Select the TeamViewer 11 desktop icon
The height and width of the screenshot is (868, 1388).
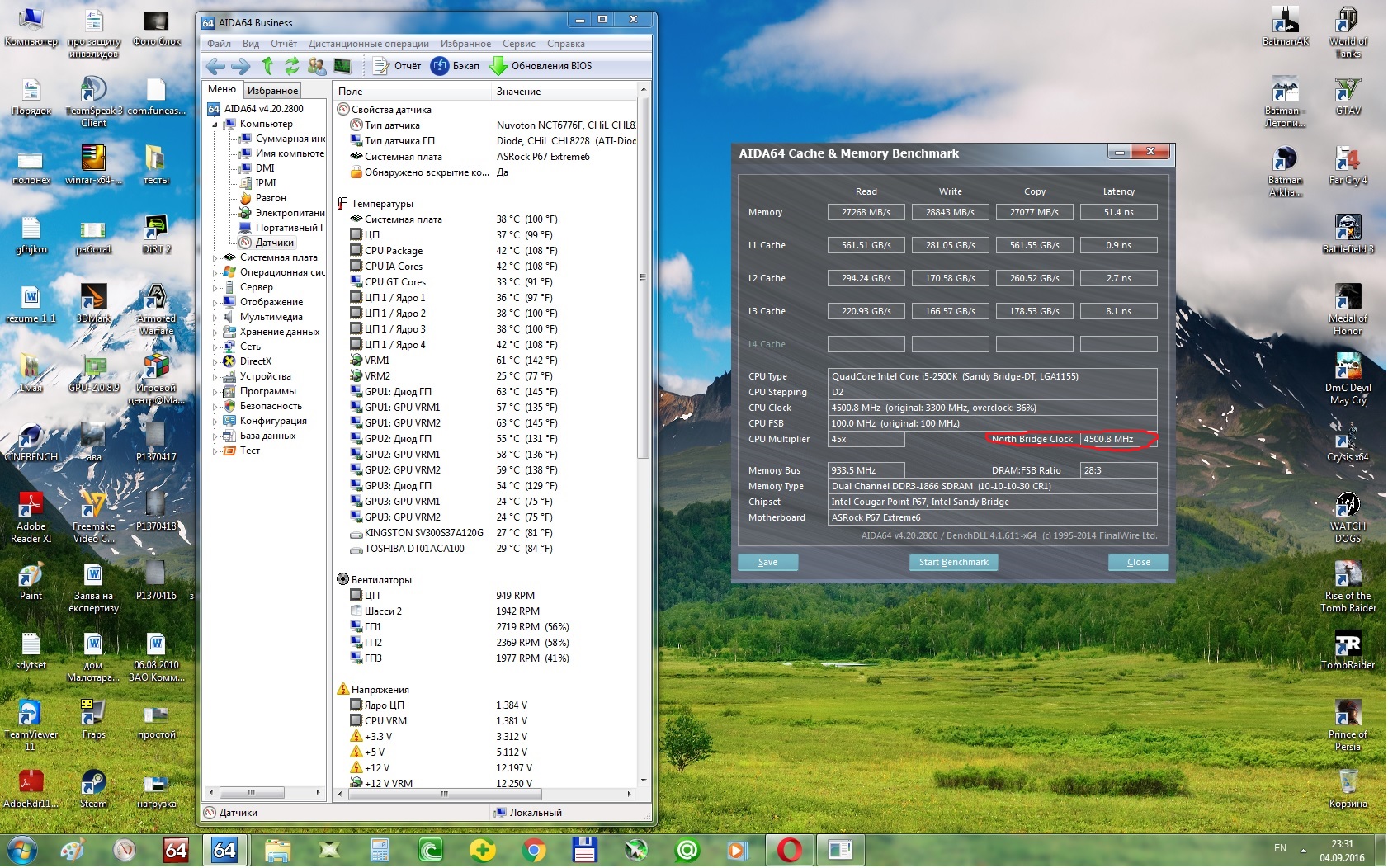(x=31, y=725)
